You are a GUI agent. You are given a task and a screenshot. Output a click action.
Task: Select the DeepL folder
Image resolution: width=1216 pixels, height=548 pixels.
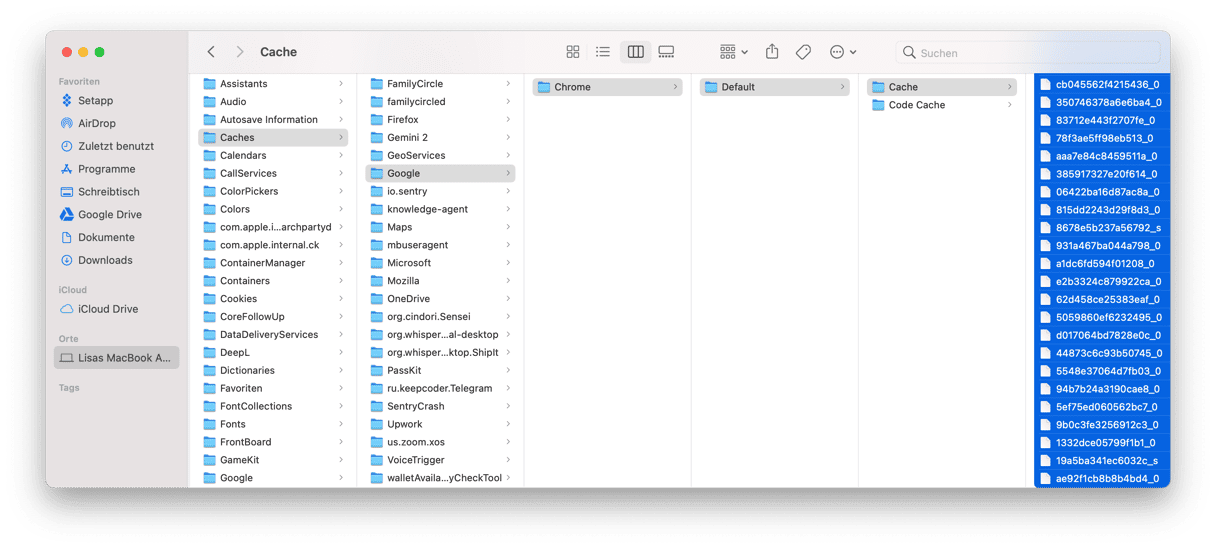coord(273,353)
